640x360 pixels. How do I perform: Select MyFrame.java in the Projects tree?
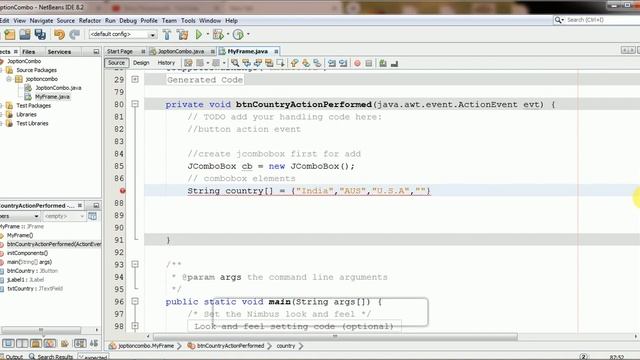tap(52, 97)
